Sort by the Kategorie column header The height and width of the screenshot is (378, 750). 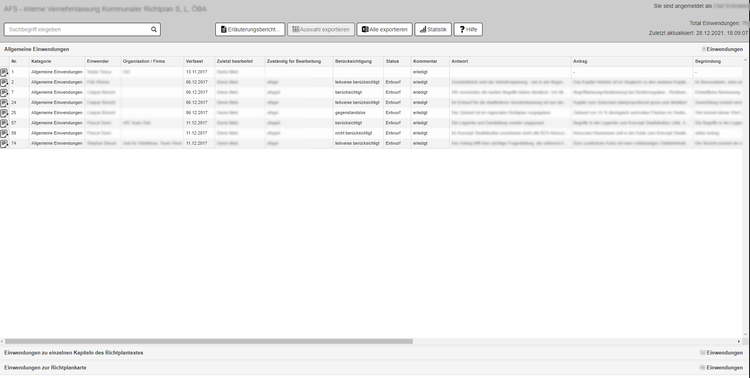(x=41, y=61)
